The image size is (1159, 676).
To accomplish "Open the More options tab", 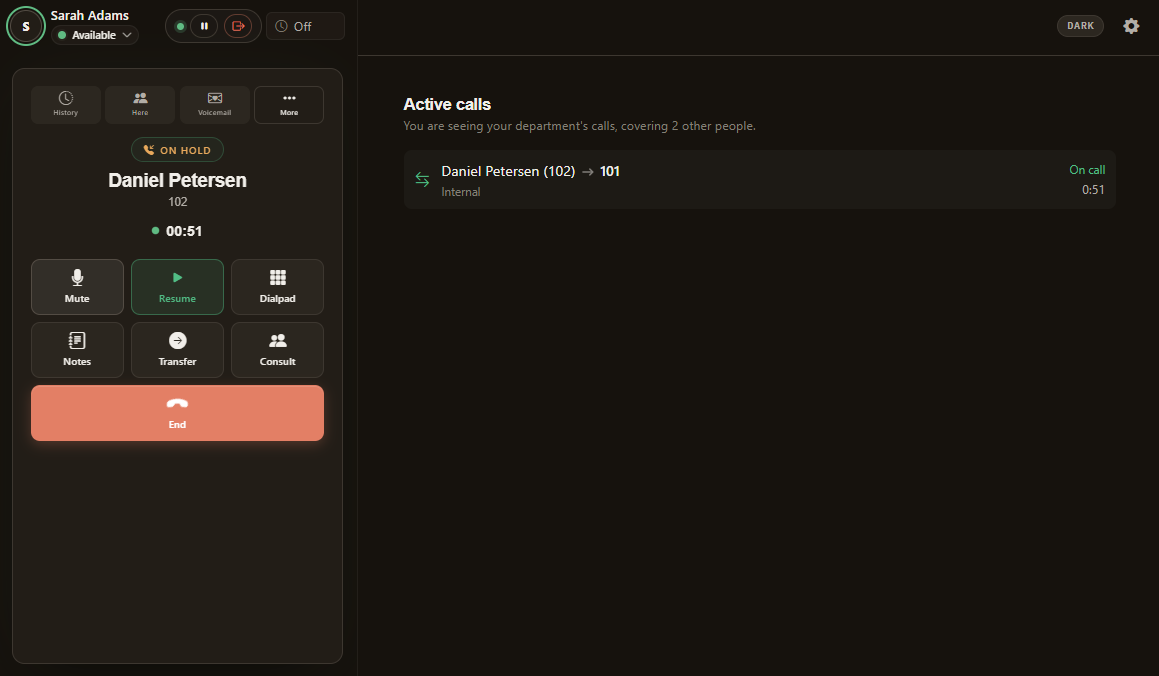I will (x=289, y=104).
